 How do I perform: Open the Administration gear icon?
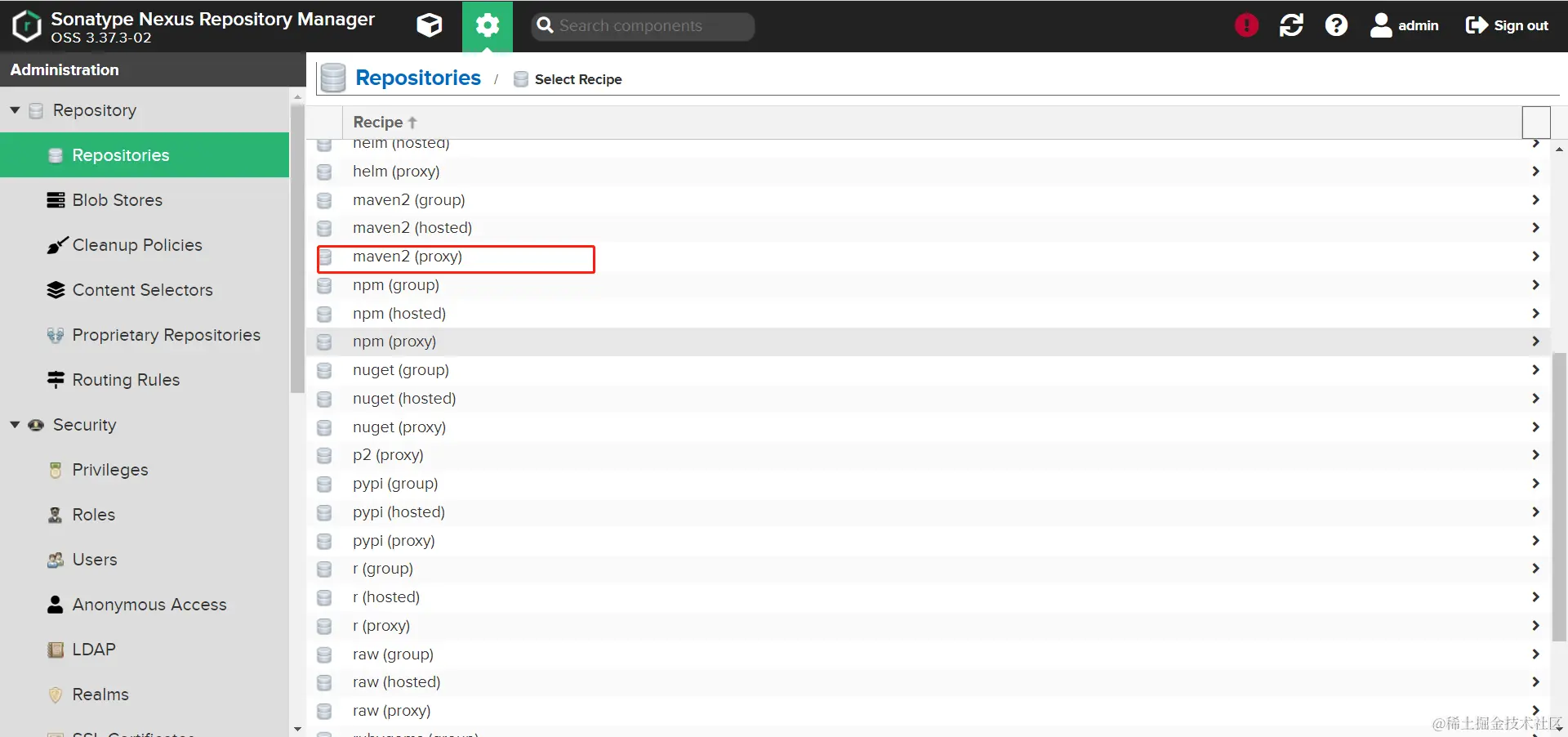(x=488, y=25)
